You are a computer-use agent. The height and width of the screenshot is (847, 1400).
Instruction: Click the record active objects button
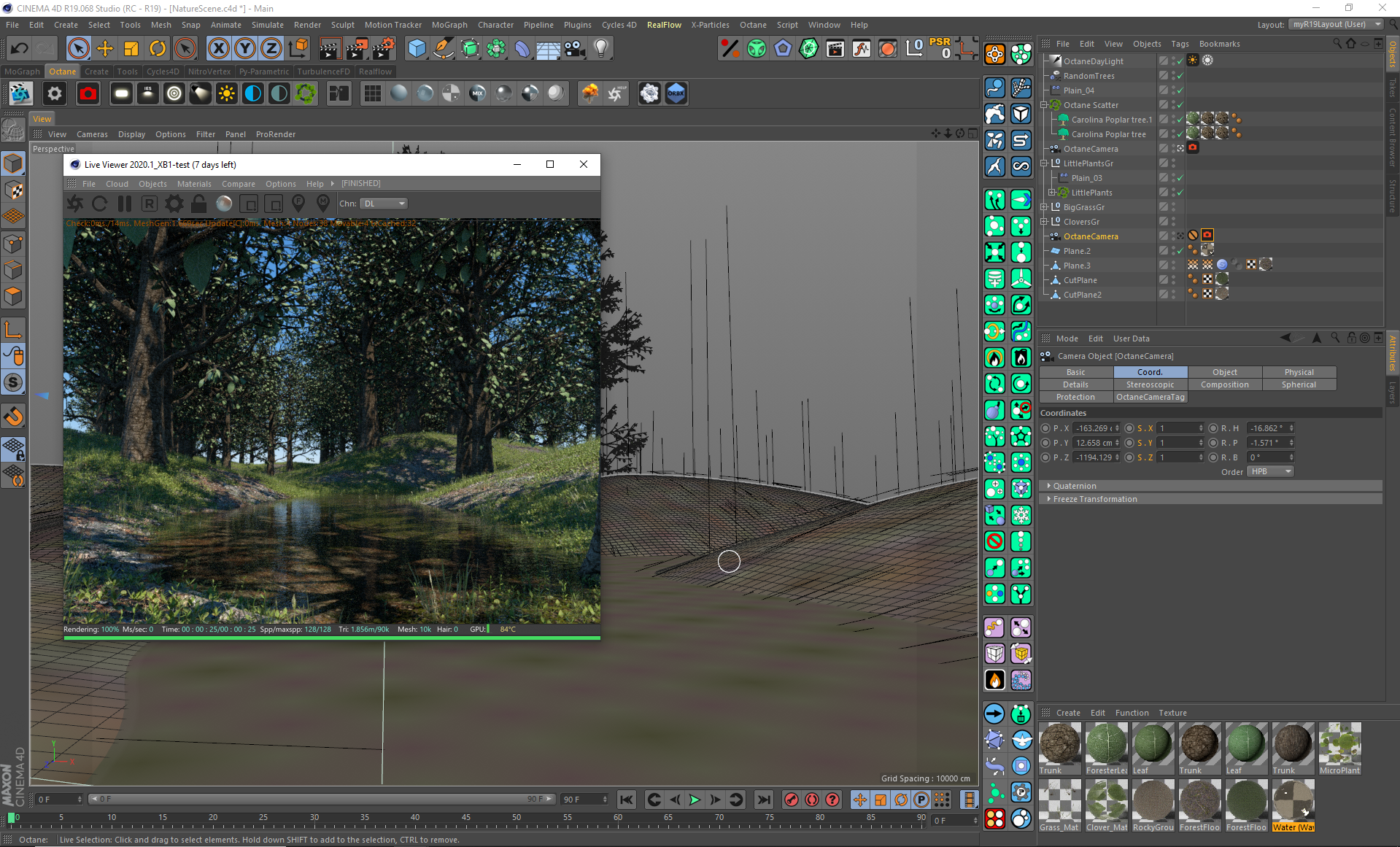click(x=792, y=800)
